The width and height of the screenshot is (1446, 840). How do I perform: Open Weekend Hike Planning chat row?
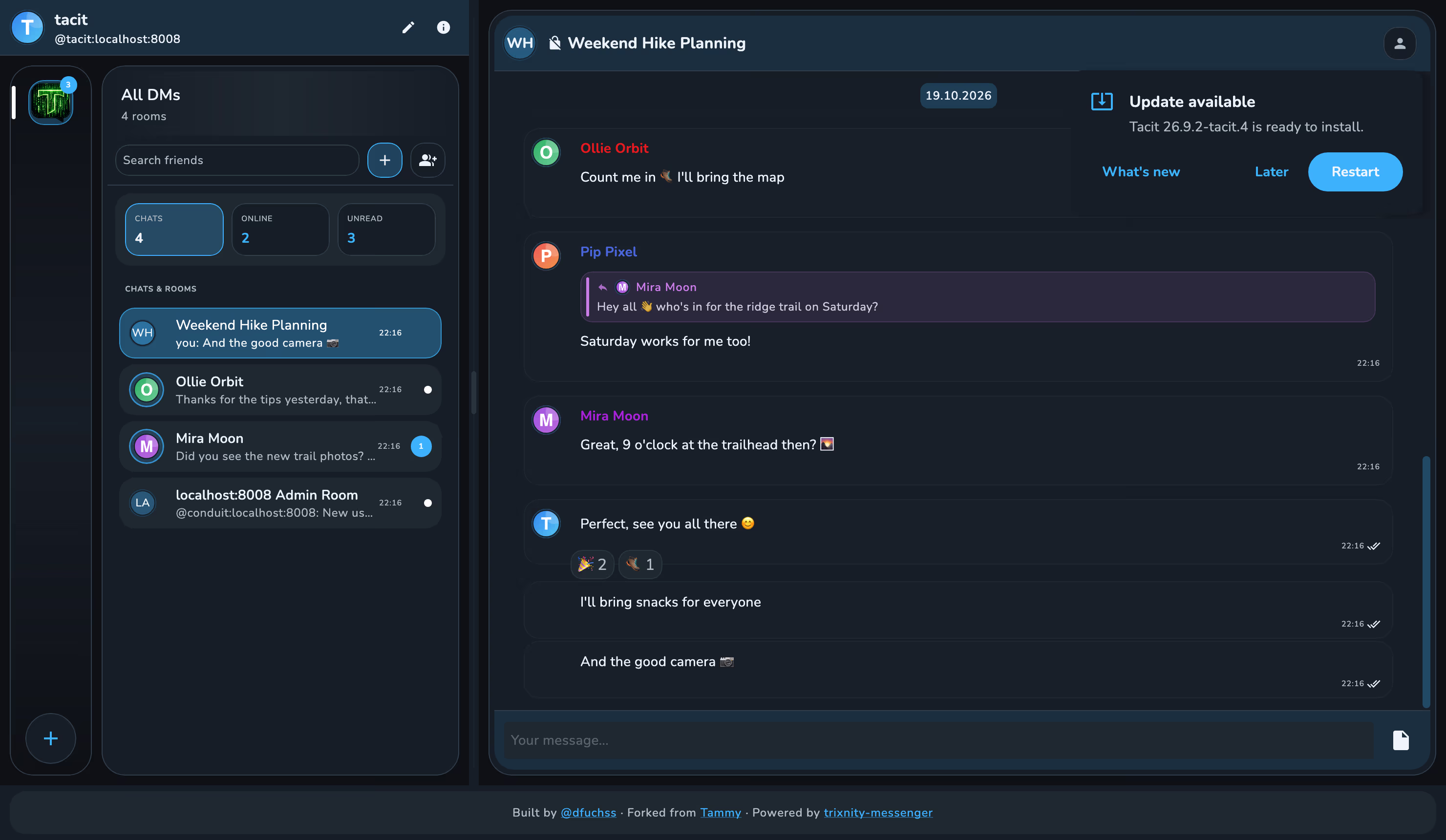click(x=280, y=333)
